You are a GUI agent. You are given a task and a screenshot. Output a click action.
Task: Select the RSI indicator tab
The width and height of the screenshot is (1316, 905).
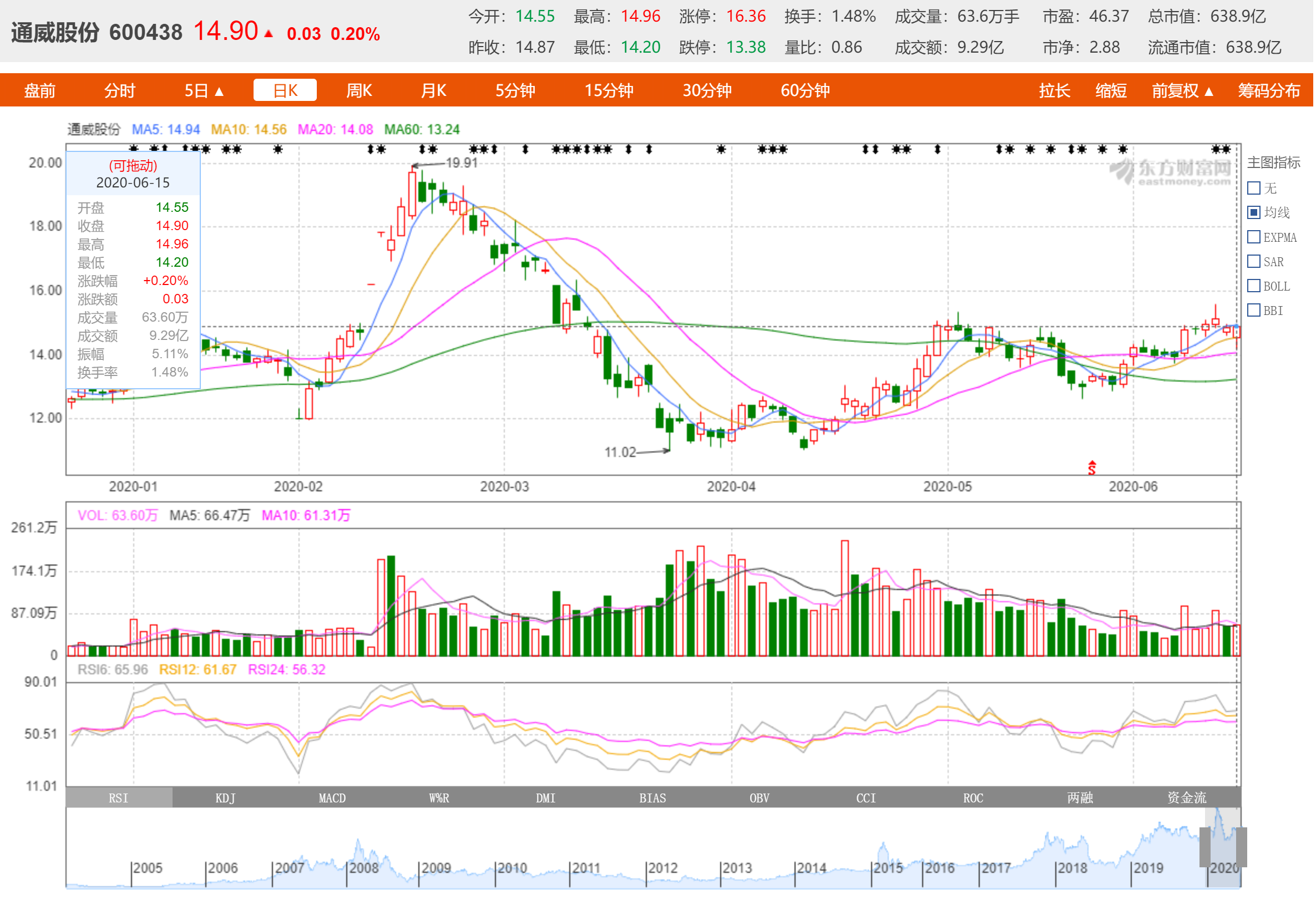coord(119,798)
